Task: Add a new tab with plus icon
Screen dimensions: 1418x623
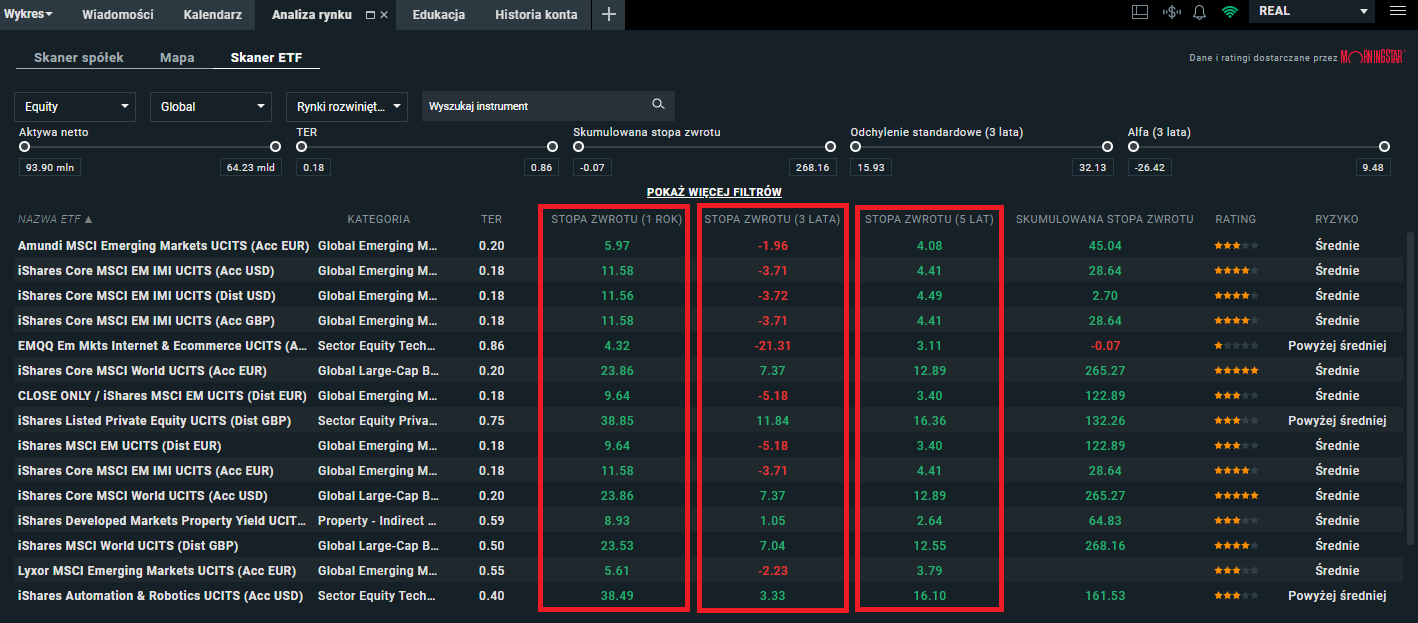Action: 608,14
